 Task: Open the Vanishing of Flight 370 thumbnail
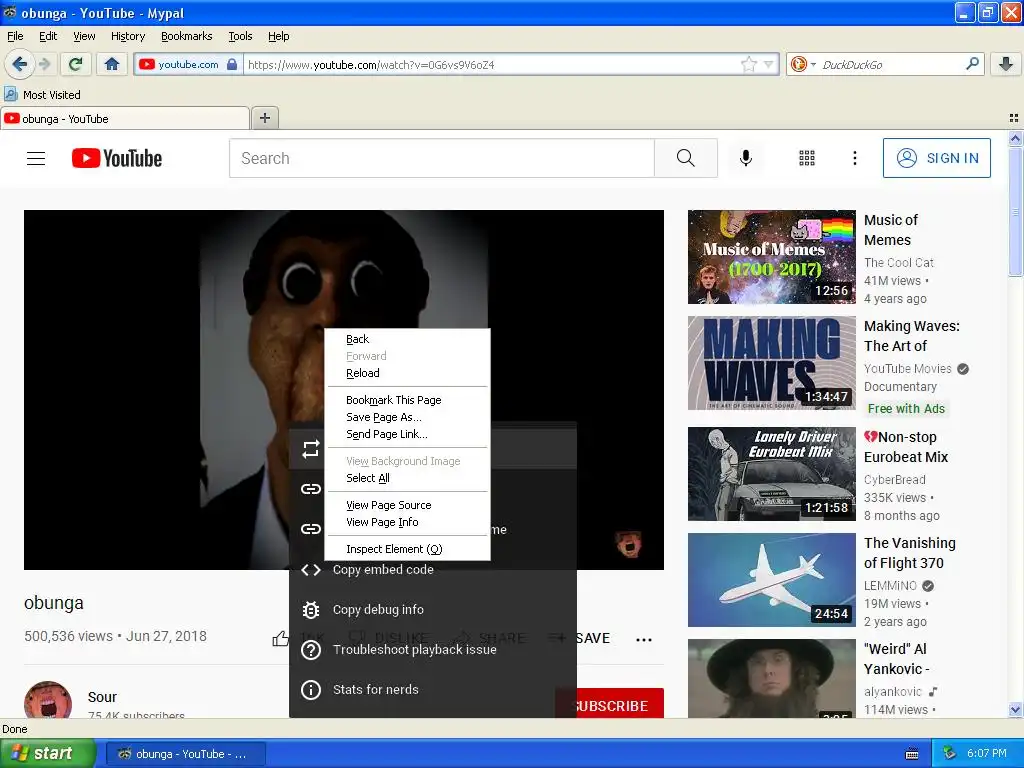click(771, 580)
